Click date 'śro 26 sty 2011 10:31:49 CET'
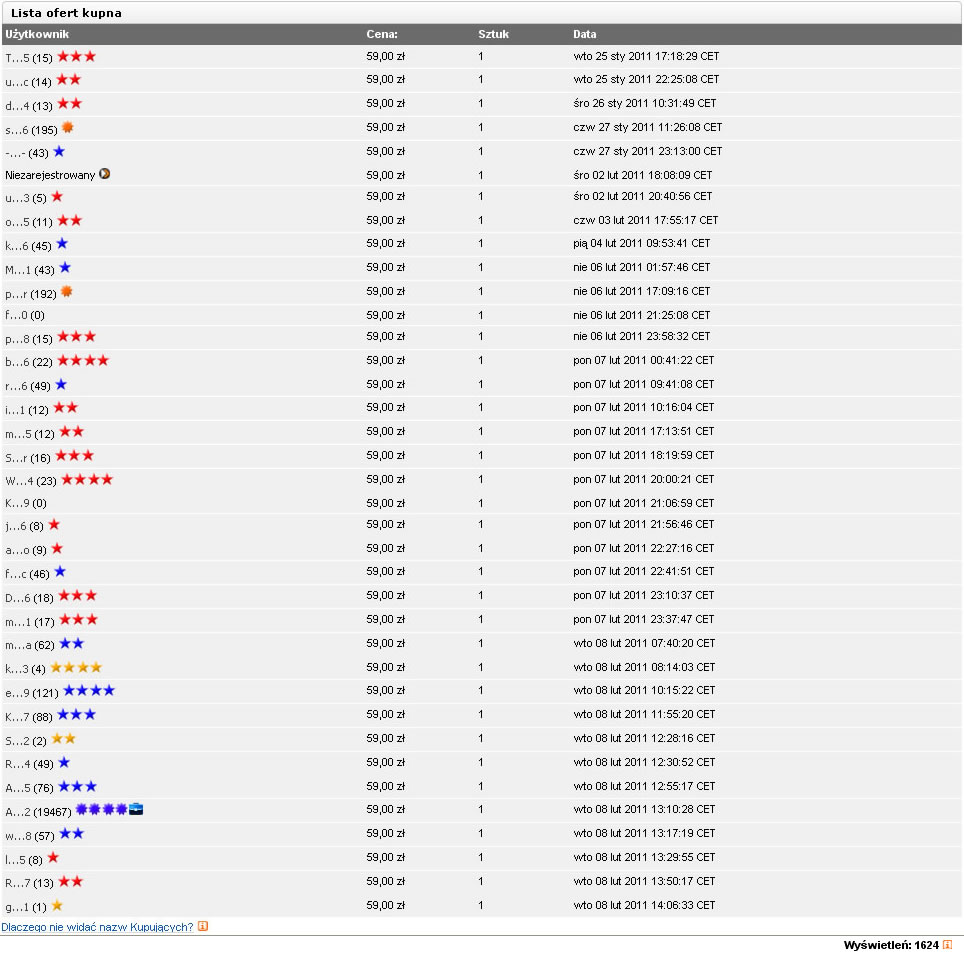 pyautogui.click(x=644, y=103)
